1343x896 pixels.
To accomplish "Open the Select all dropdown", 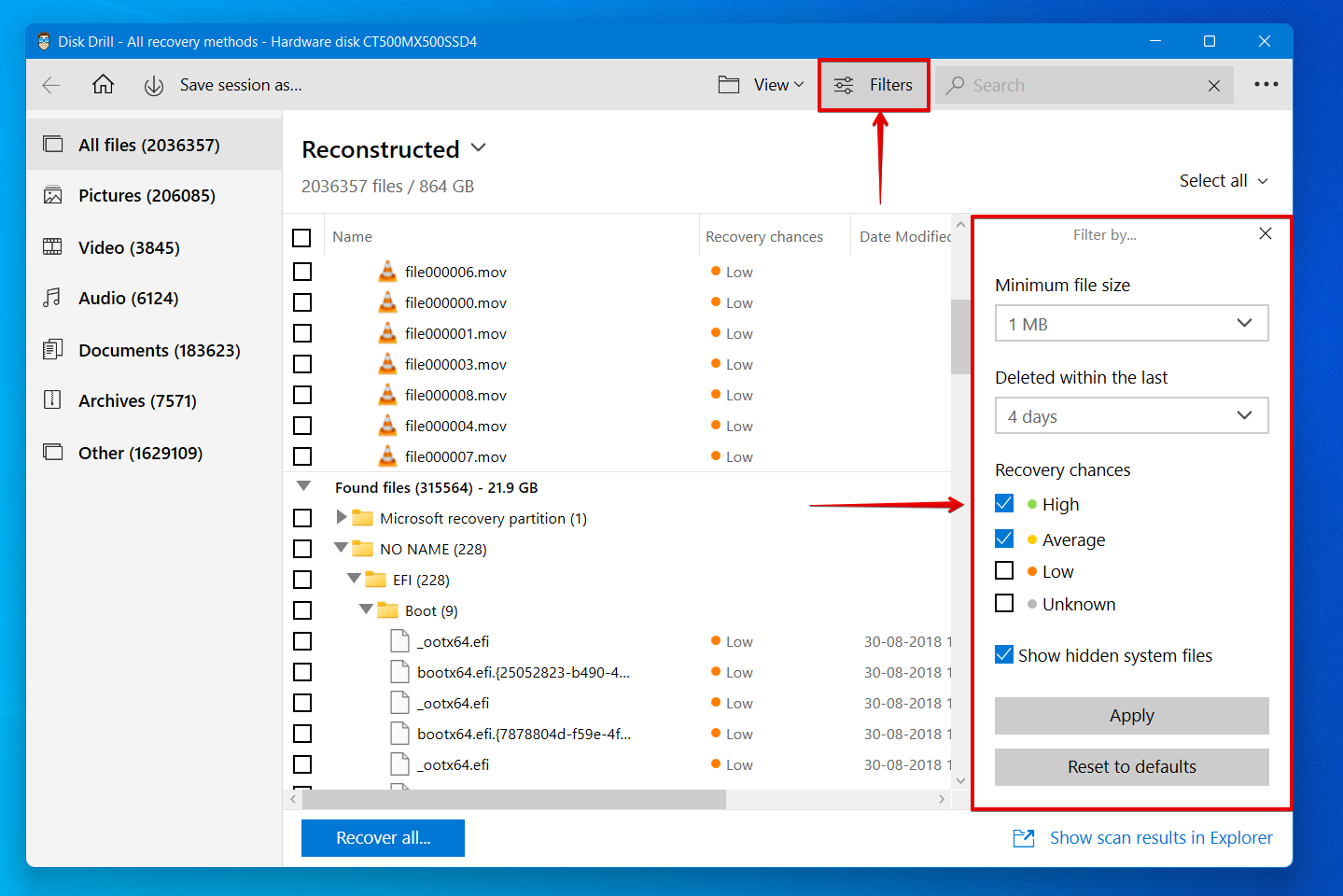I will (1224, 181).
